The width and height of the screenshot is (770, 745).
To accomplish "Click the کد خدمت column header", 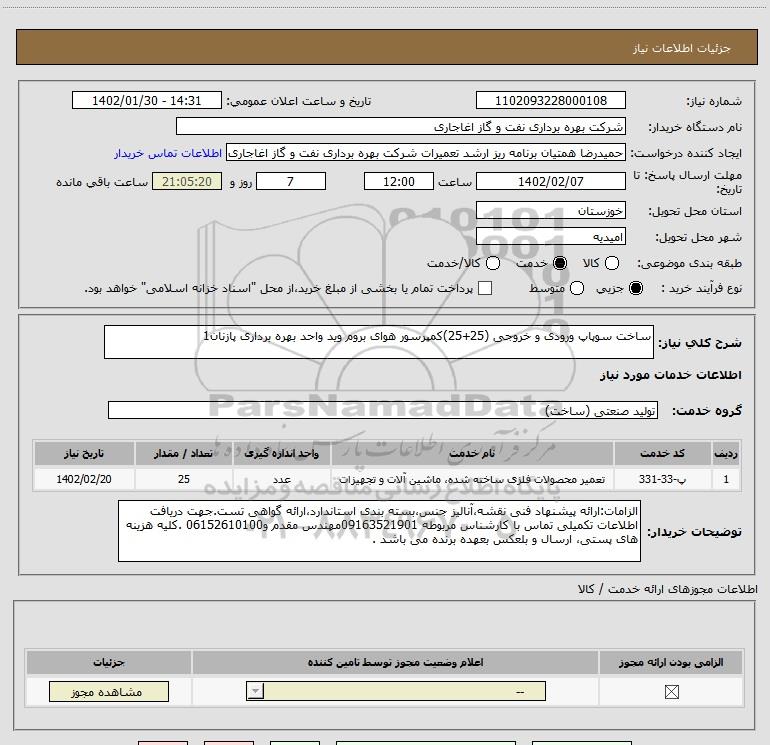I will click(x=662, y=453).
